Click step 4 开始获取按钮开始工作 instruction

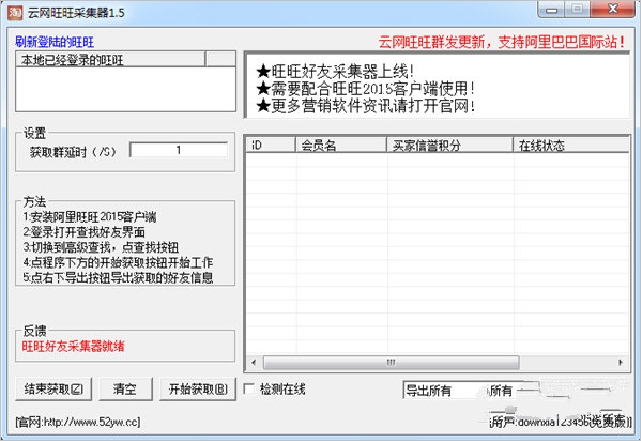click(119, 262)
